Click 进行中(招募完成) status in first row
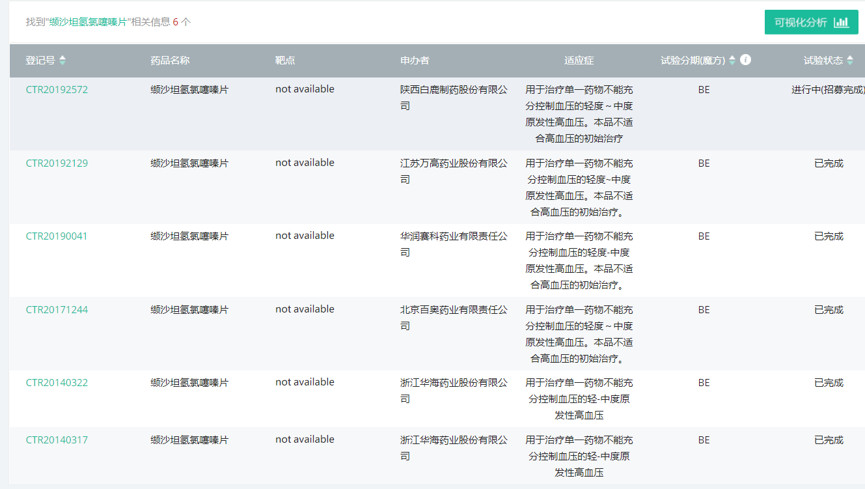Screen dimensions: 865x489 pos(828,89)
